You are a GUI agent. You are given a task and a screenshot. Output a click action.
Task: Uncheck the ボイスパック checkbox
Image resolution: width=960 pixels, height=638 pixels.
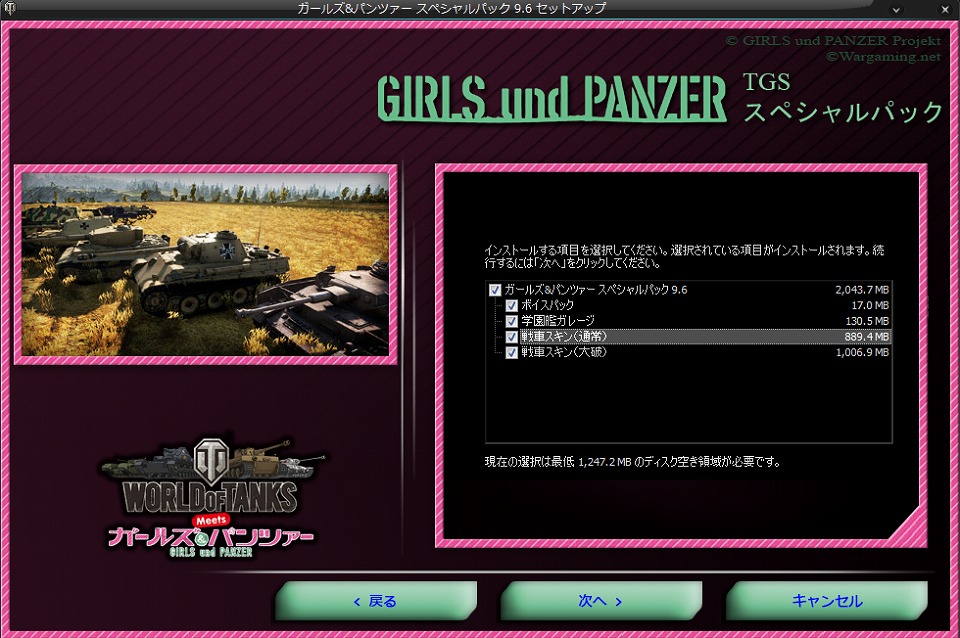(510, 304)
